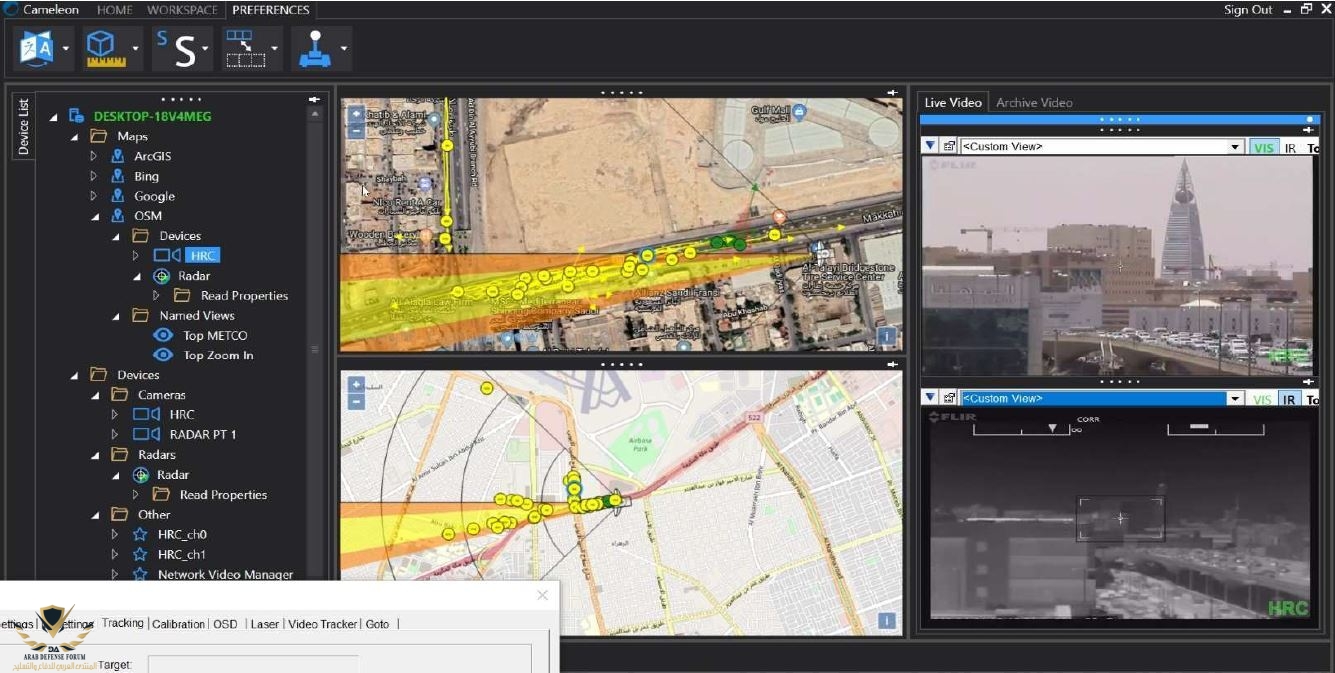Open properties icon of the infrared video pane

(949, 398)
